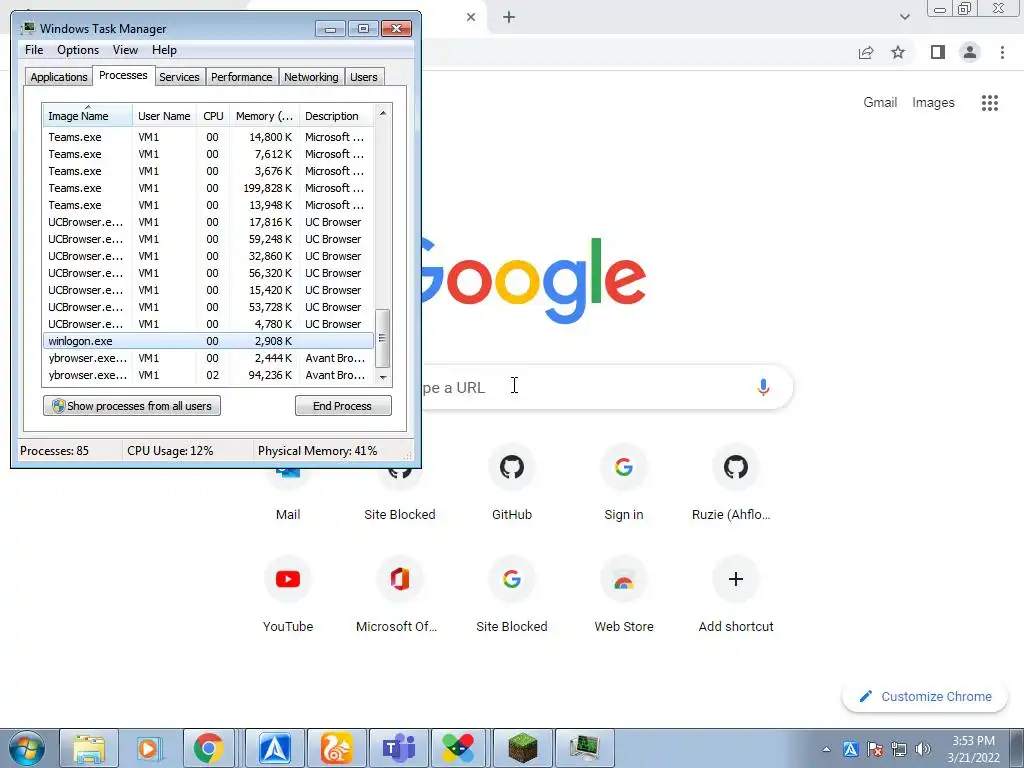Screen dimensions: 1024x768
Task: Open Minecraft block taskbar icon
Action: pyautogui.click(x=522, y=748)
